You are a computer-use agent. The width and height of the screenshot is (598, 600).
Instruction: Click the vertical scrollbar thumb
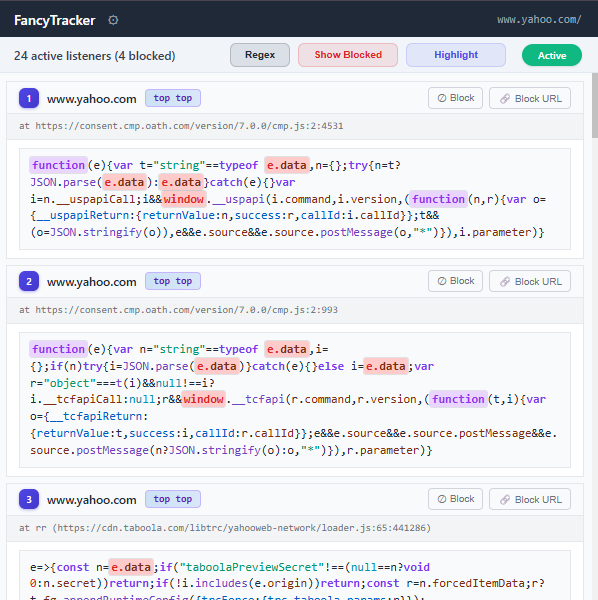click(595, 105)
